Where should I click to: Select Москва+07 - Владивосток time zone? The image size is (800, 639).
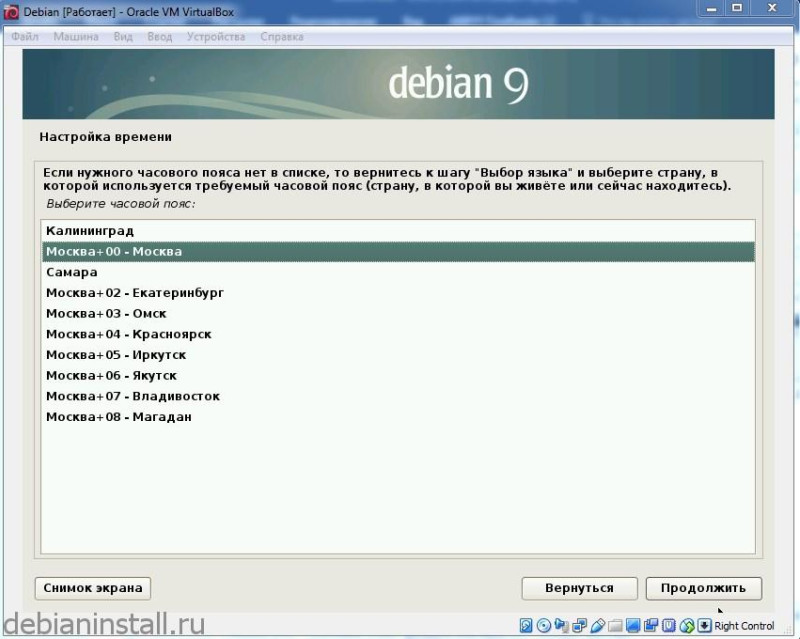[398, 397]
